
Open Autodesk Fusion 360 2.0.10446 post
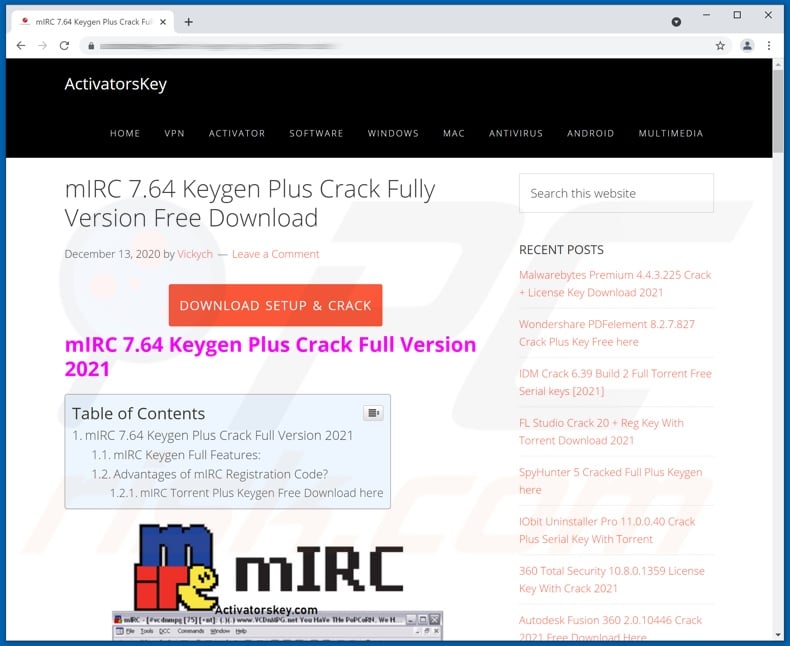click(x=610, y=628)
